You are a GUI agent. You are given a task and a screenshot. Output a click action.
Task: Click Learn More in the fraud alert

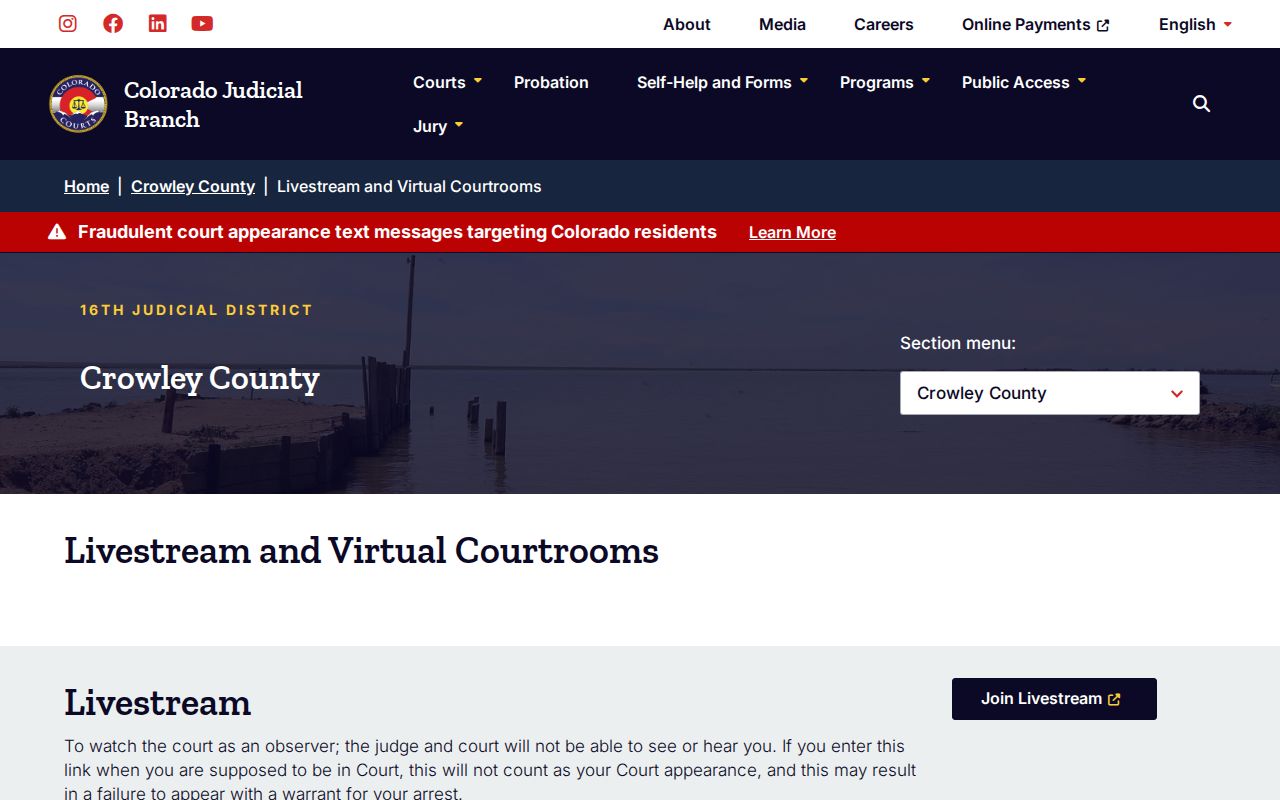tap(792, 232)
